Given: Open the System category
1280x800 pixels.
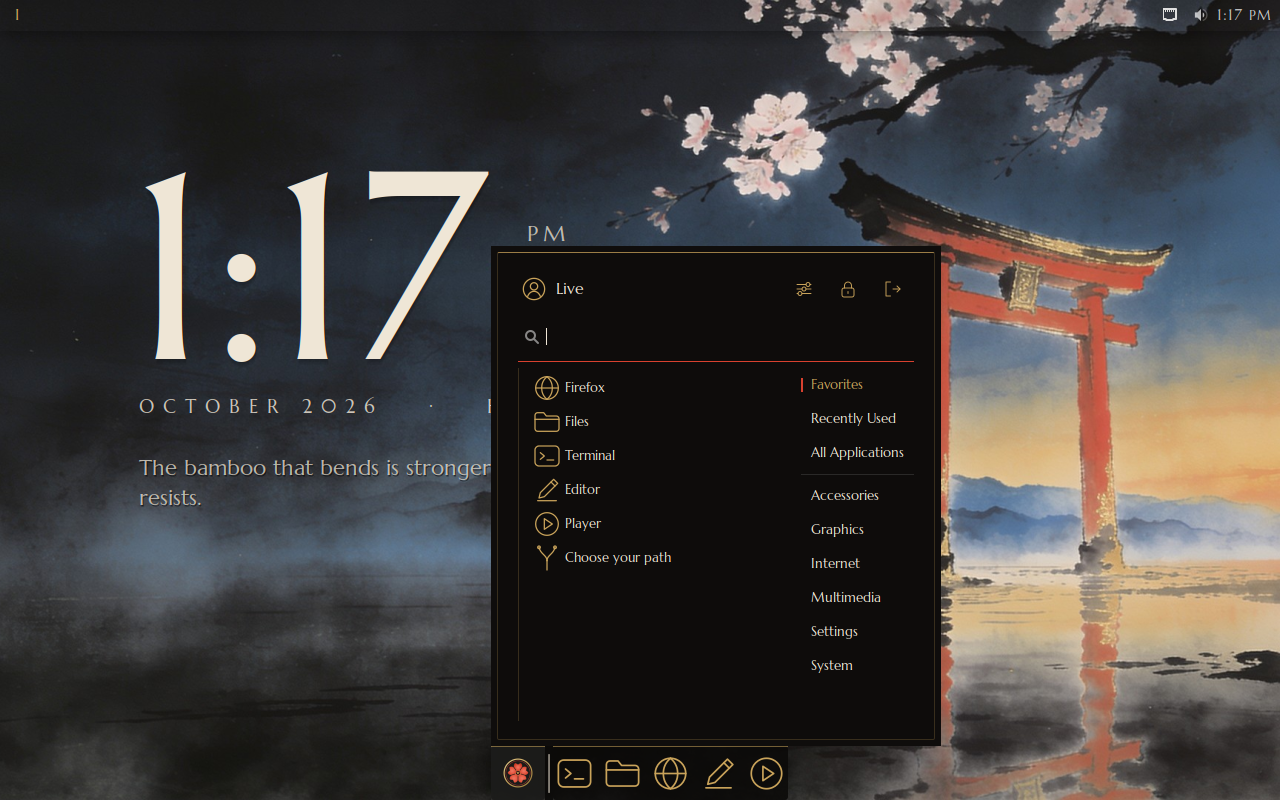Looking at the screenshot, I should coord(857,665).
